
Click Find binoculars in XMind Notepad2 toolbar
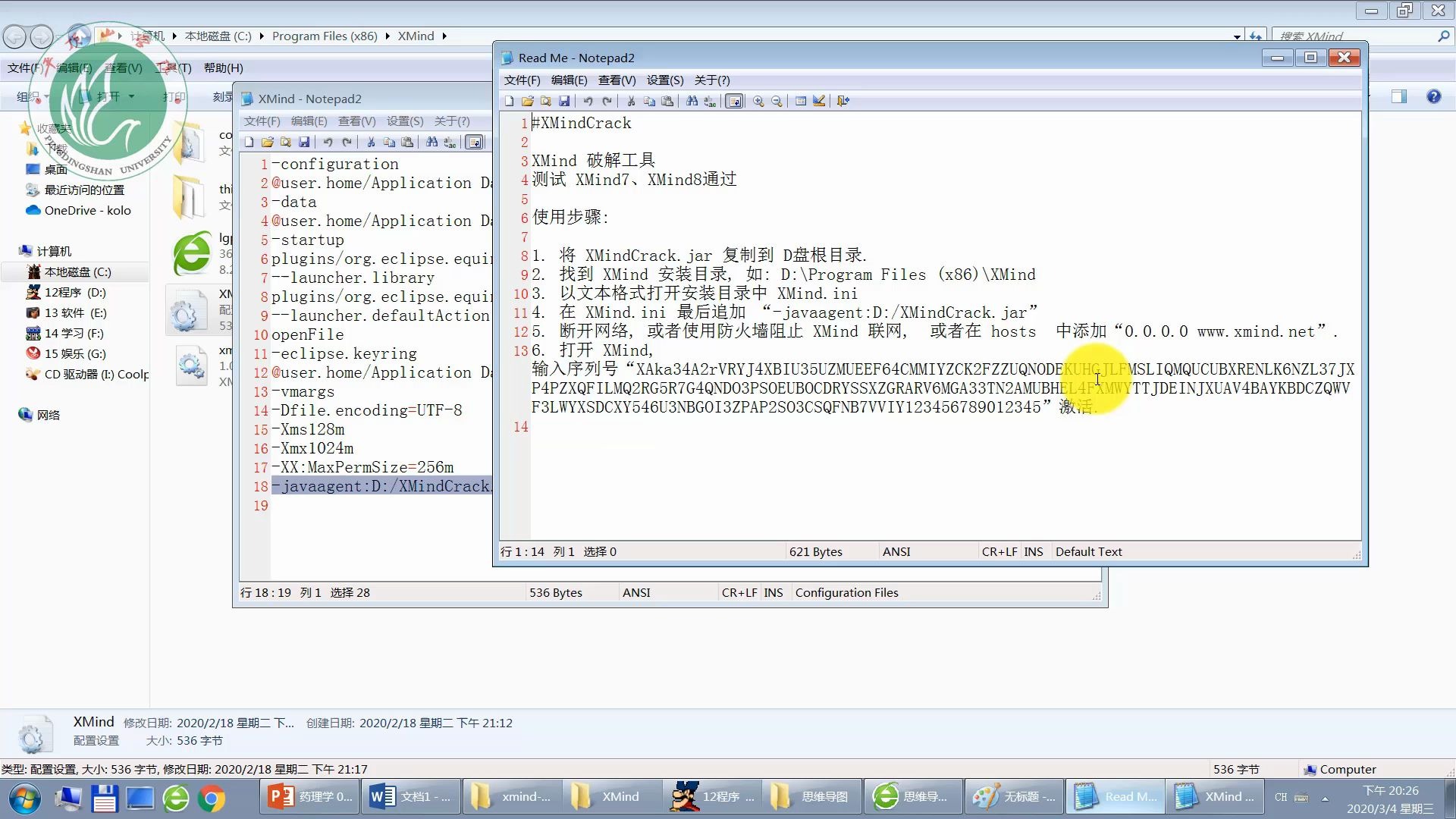(x=431, y=142)
